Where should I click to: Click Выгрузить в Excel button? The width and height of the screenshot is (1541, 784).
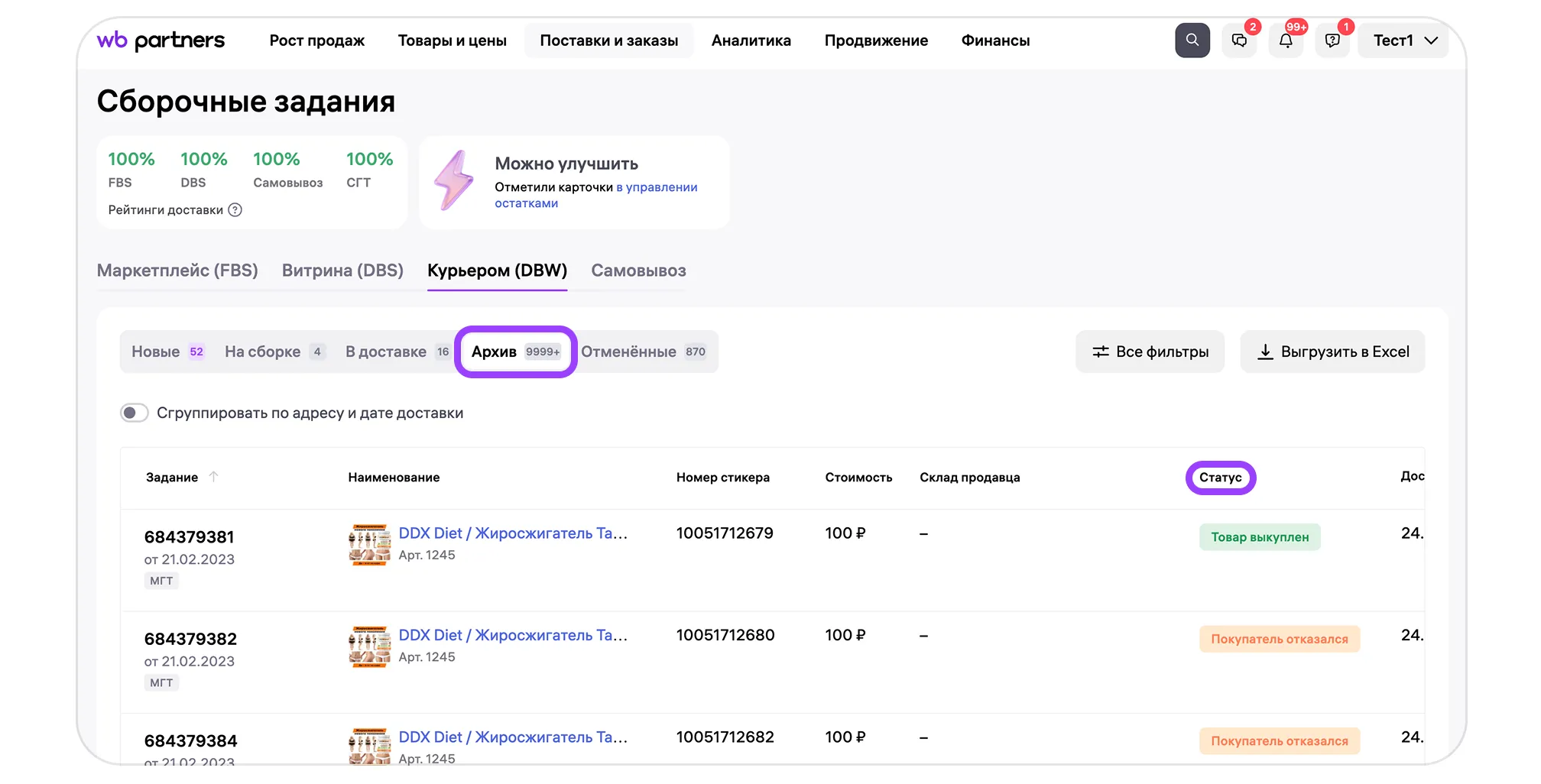[1332, 352]
